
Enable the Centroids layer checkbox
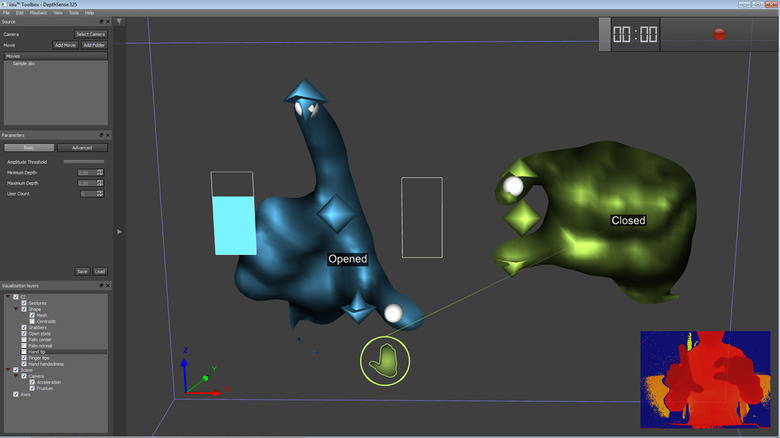tap(32, 321)
